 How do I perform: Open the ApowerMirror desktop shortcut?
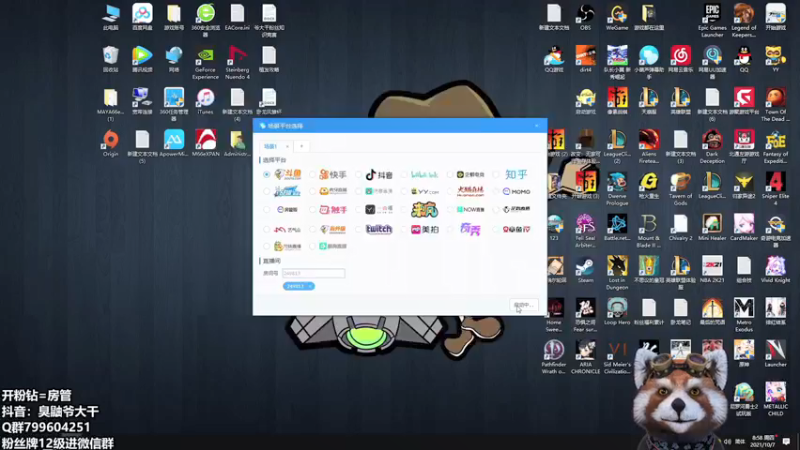tap(173, 143)
